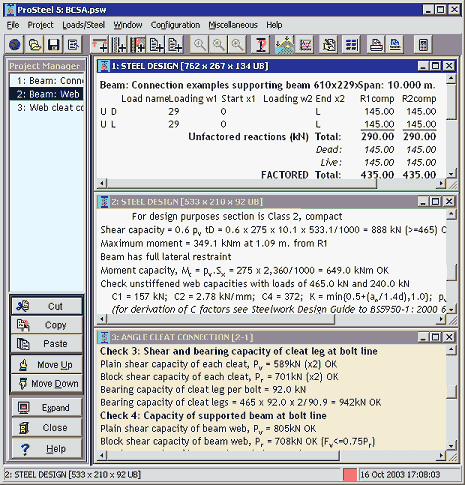465x485 pixels.
Task: Open the Window menu
Action: (x=128, y=25)
